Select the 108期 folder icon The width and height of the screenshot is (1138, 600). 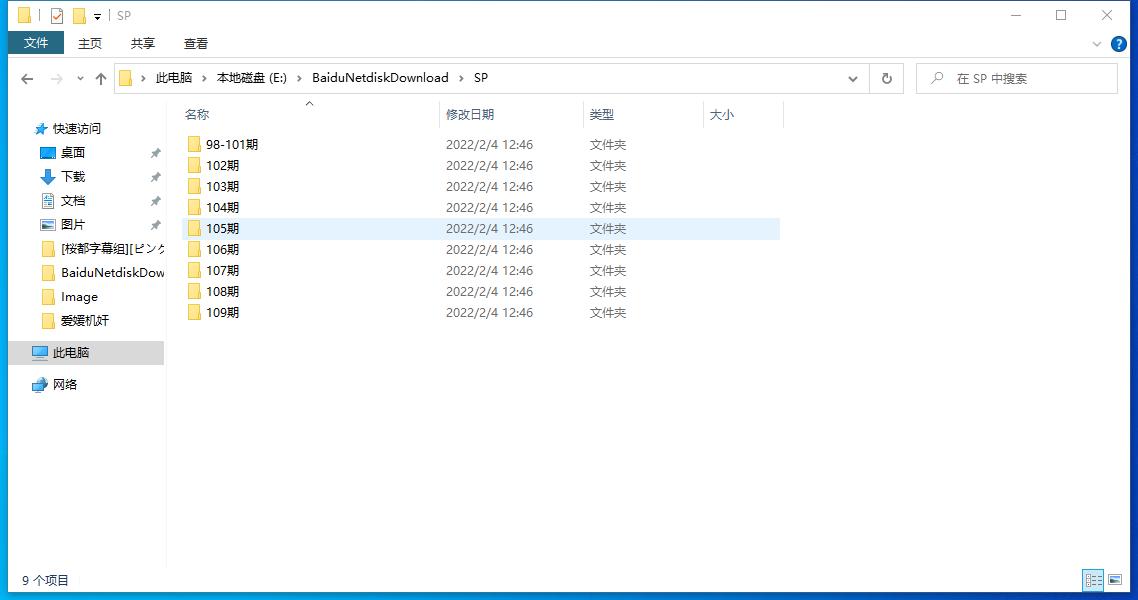(x=194, y=292)
